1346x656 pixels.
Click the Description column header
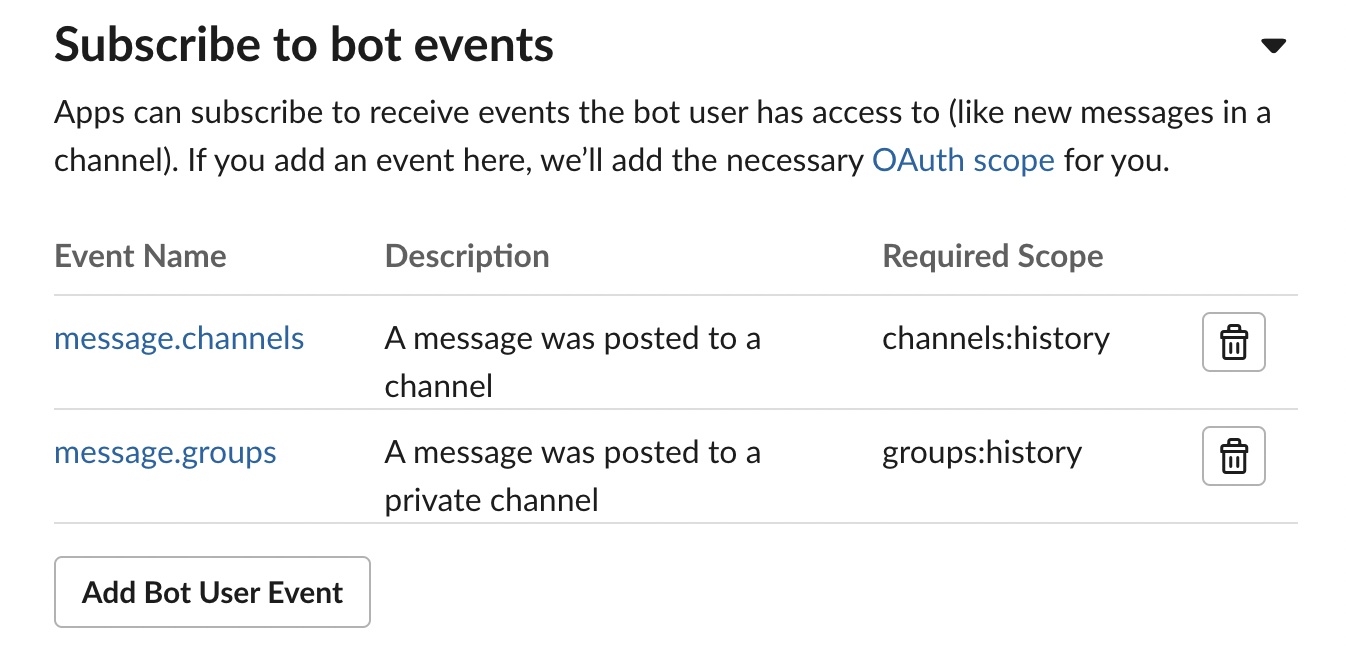(466, 256)
